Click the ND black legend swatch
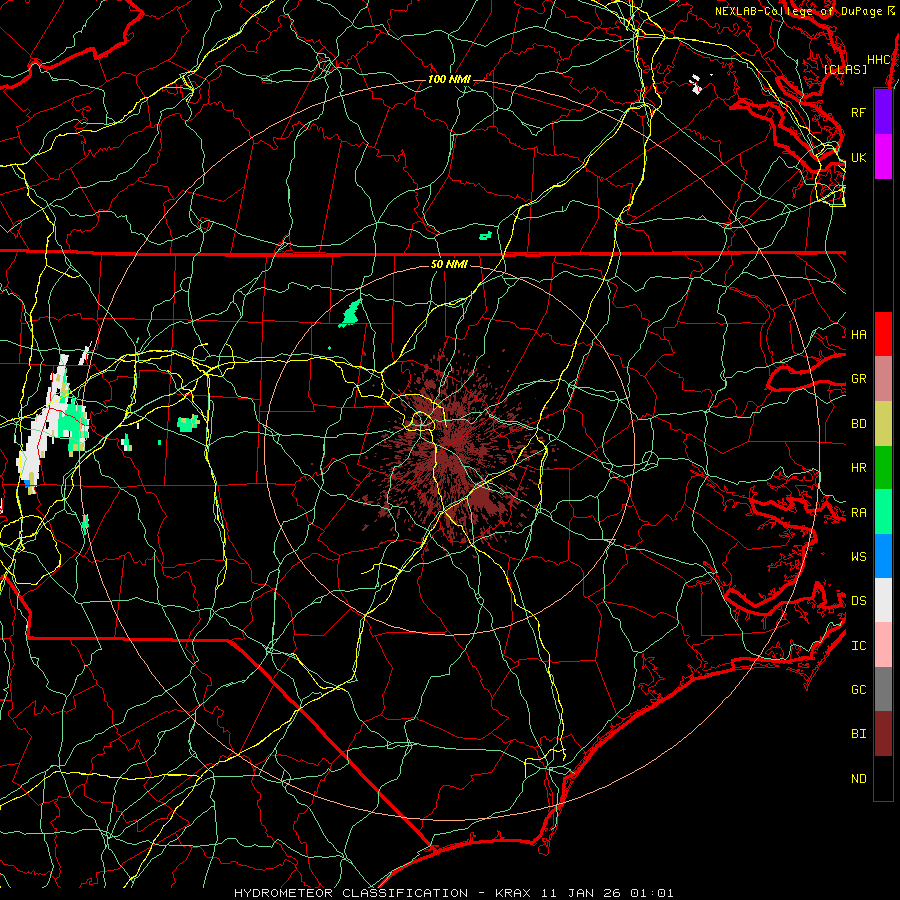This screenshot has width=900, height=900. tap(883, 778)
